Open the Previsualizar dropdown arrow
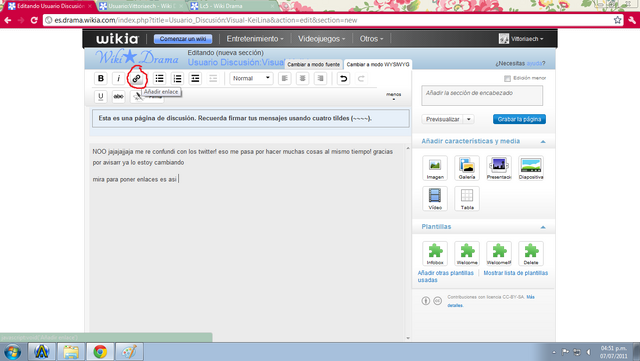Viewport: 640px width, 361px height. click(x=469, y=119)
